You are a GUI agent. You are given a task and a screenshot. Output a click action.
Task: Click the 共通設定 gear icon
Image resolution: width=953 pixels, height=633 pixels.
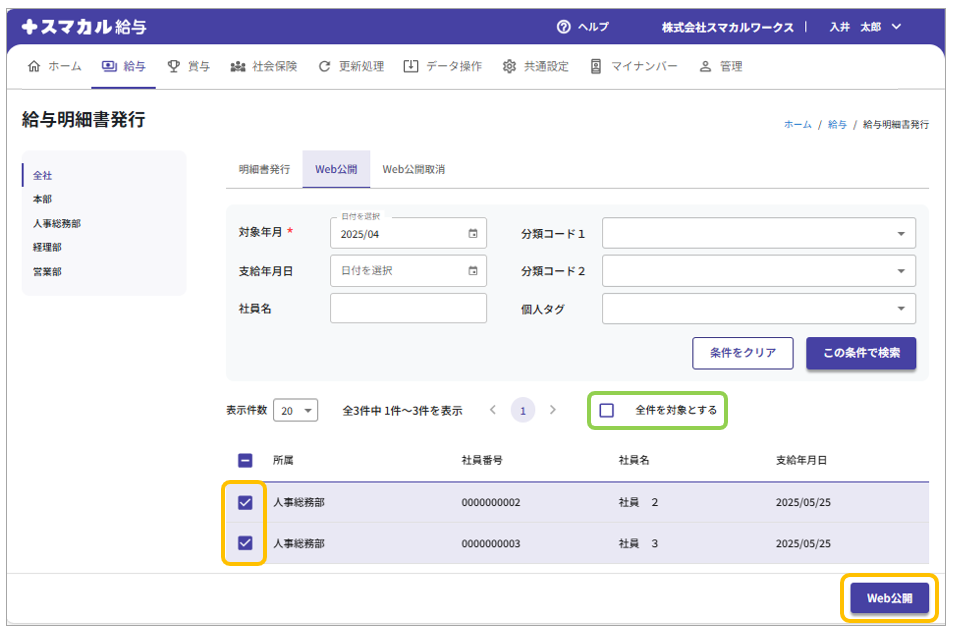point(509,67)
